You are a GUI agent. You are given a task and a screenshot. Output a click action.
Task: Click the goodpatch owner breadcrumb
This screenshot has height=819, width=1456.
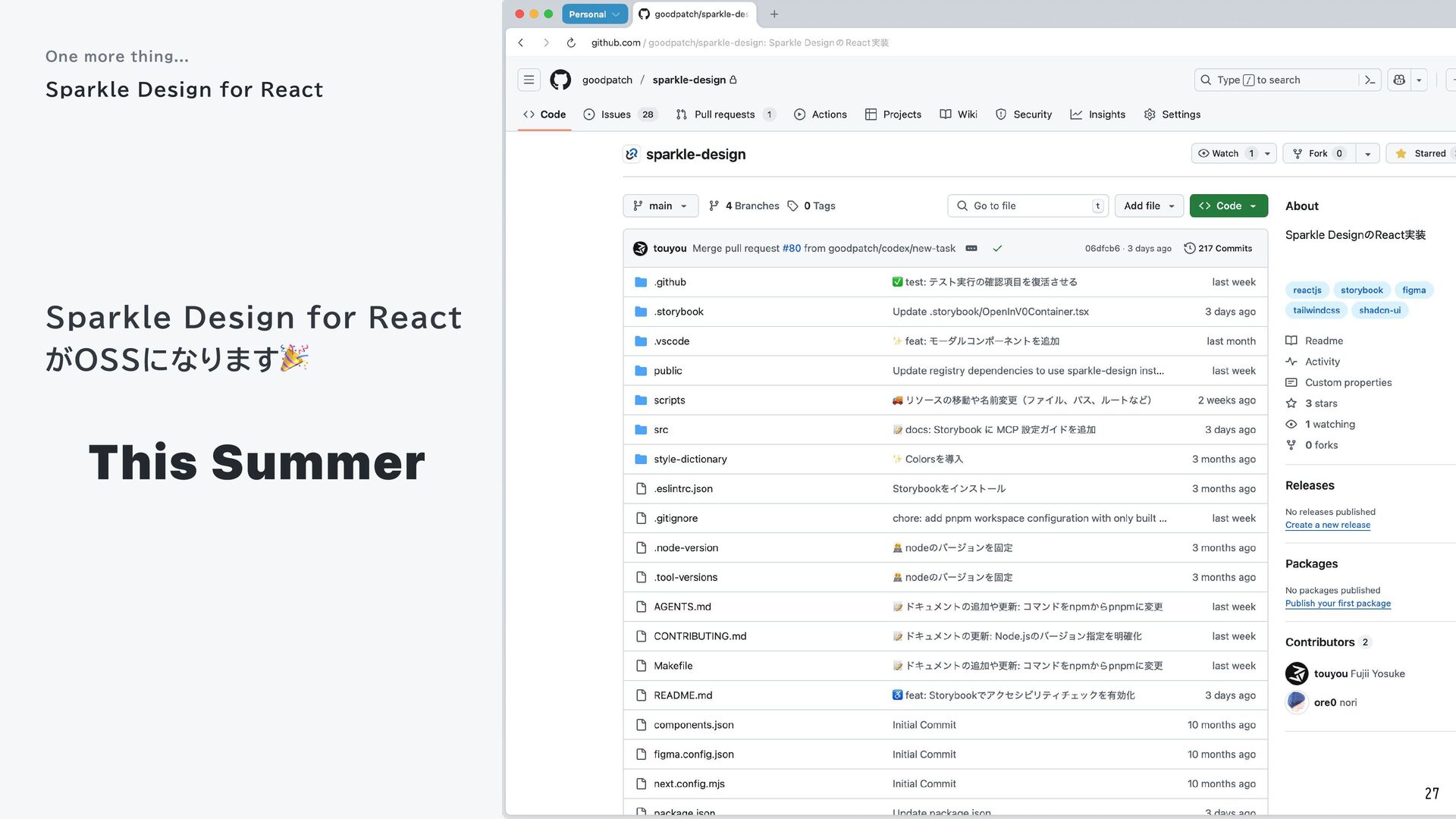pos(607,80)
